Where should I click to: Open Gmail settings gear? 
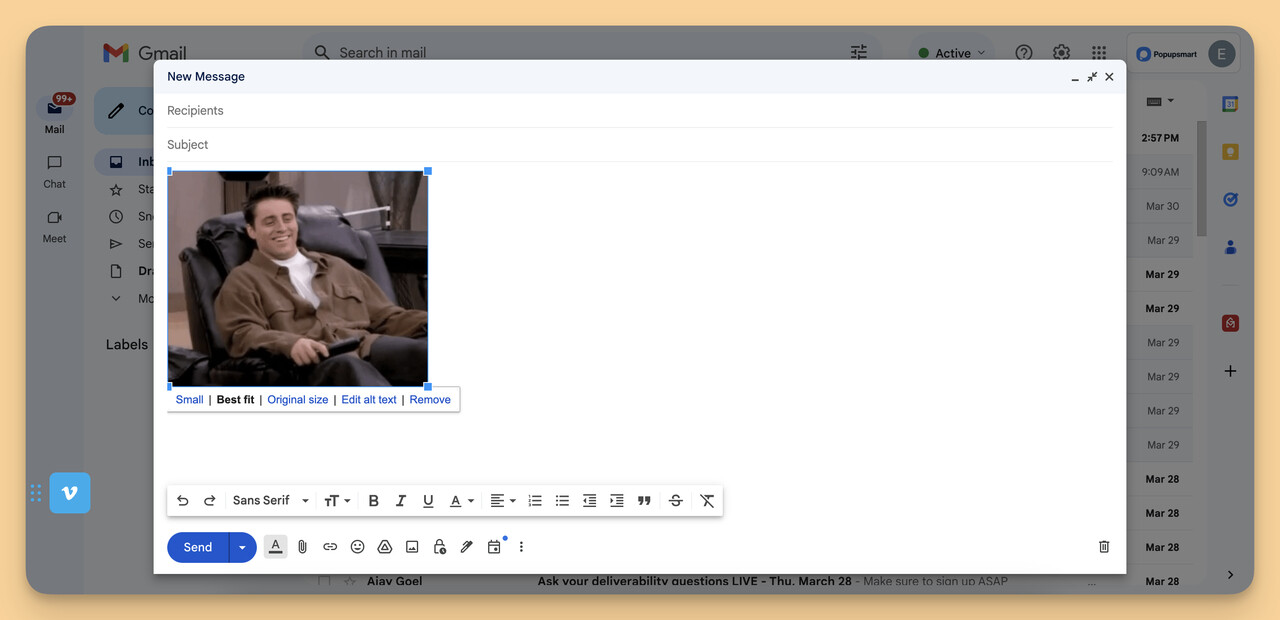point(1061,53)
